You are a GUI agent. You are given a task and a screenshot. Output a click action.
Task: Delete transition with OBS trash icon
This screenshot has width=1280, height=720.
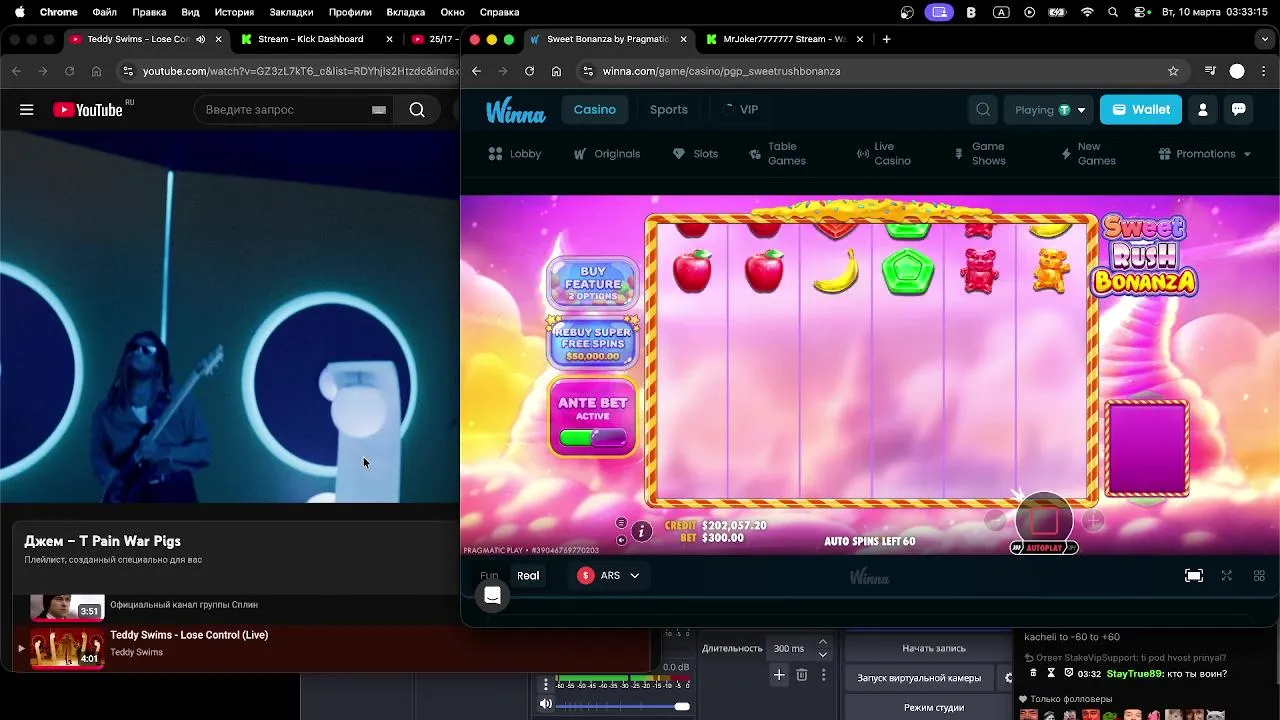[802, 676]
